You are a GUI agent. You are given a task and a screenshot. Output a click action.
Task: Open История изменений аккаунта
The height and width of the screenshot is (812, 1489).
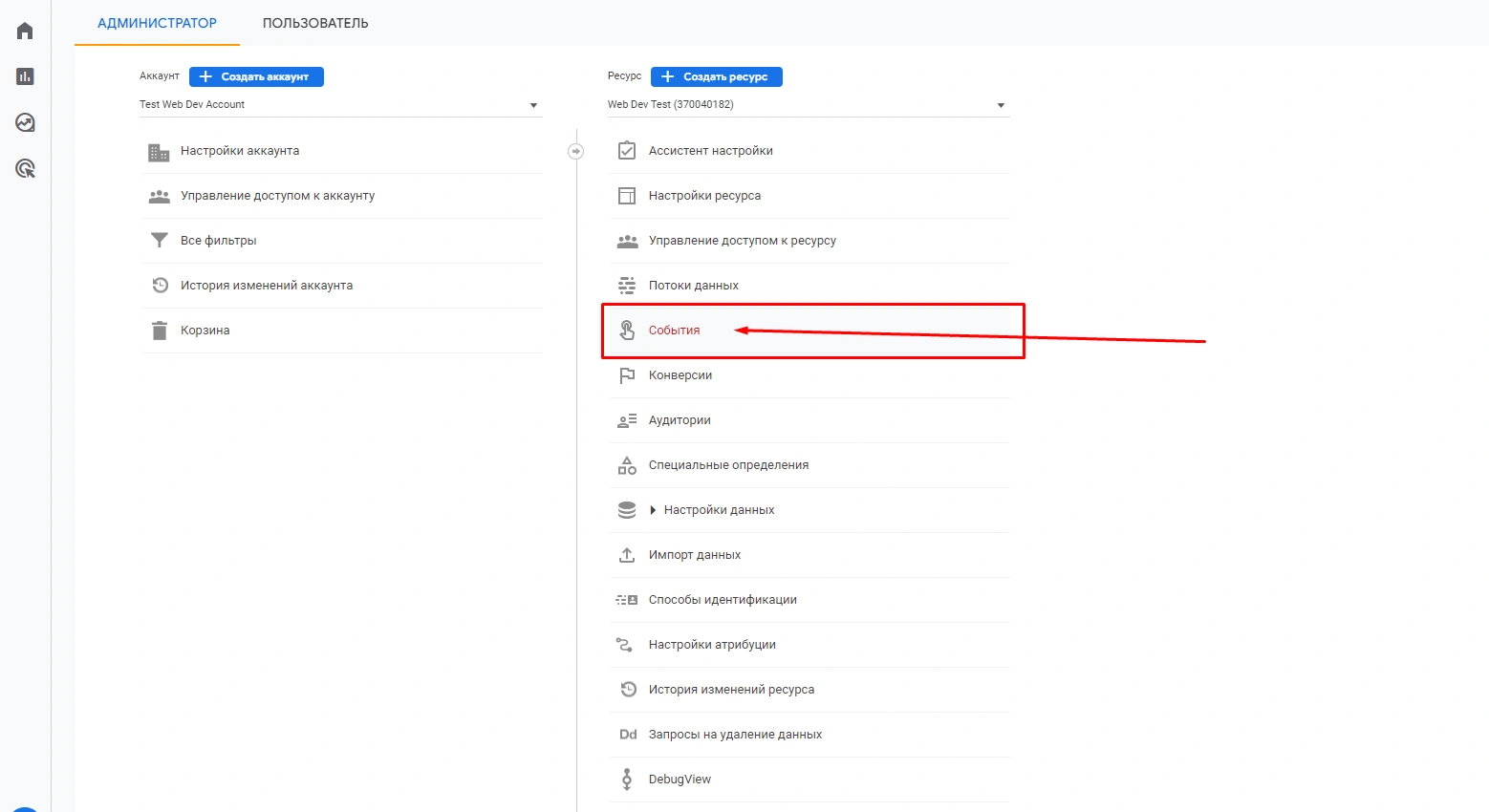pos(267,286)
